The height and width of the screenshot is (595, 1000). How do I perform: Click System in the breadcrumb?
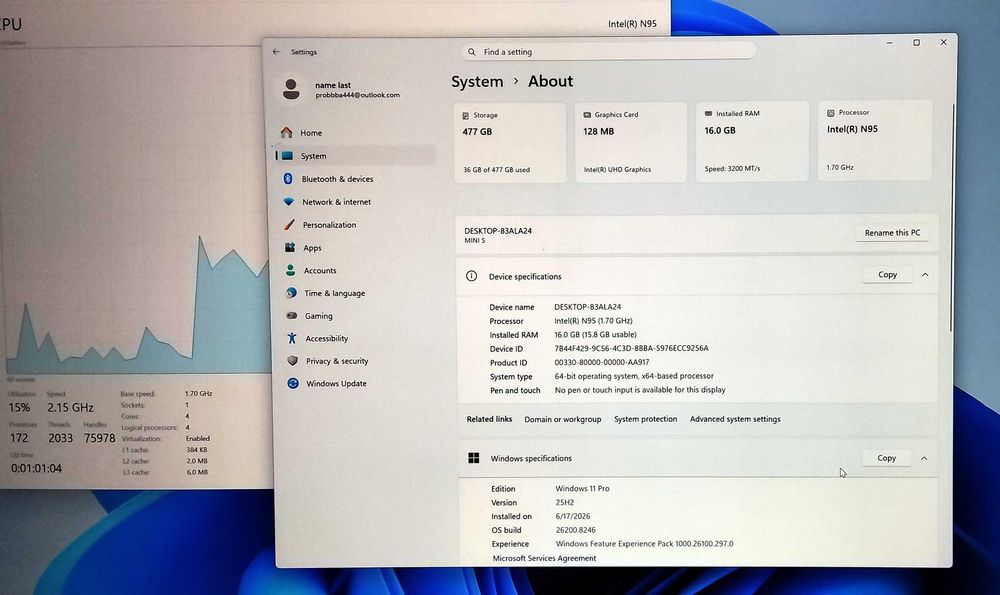(477, 82)
